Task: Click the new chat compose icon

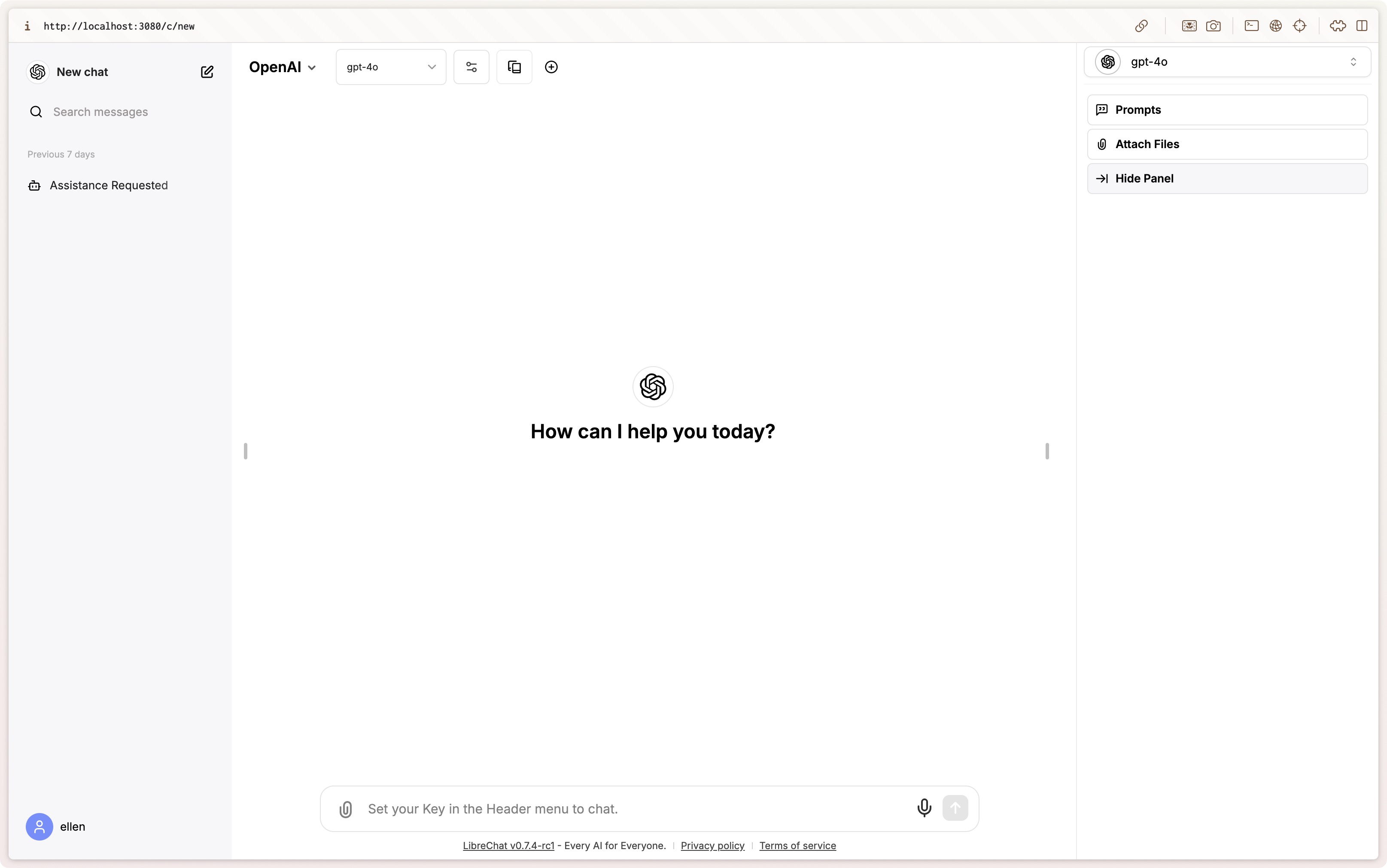Action: [x=207, y=72]
